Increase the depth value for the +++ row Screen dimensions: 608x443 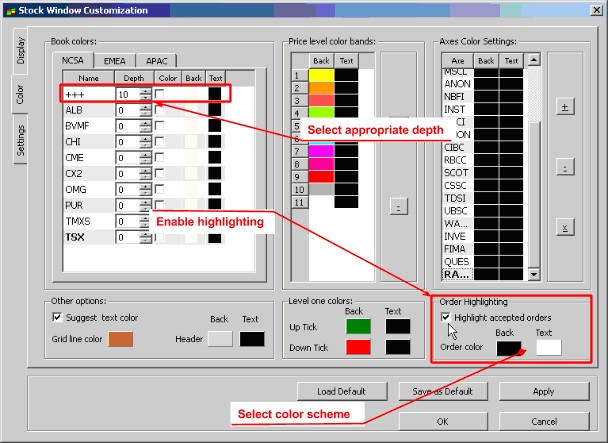pyautogui.click(x=146, y=90)
